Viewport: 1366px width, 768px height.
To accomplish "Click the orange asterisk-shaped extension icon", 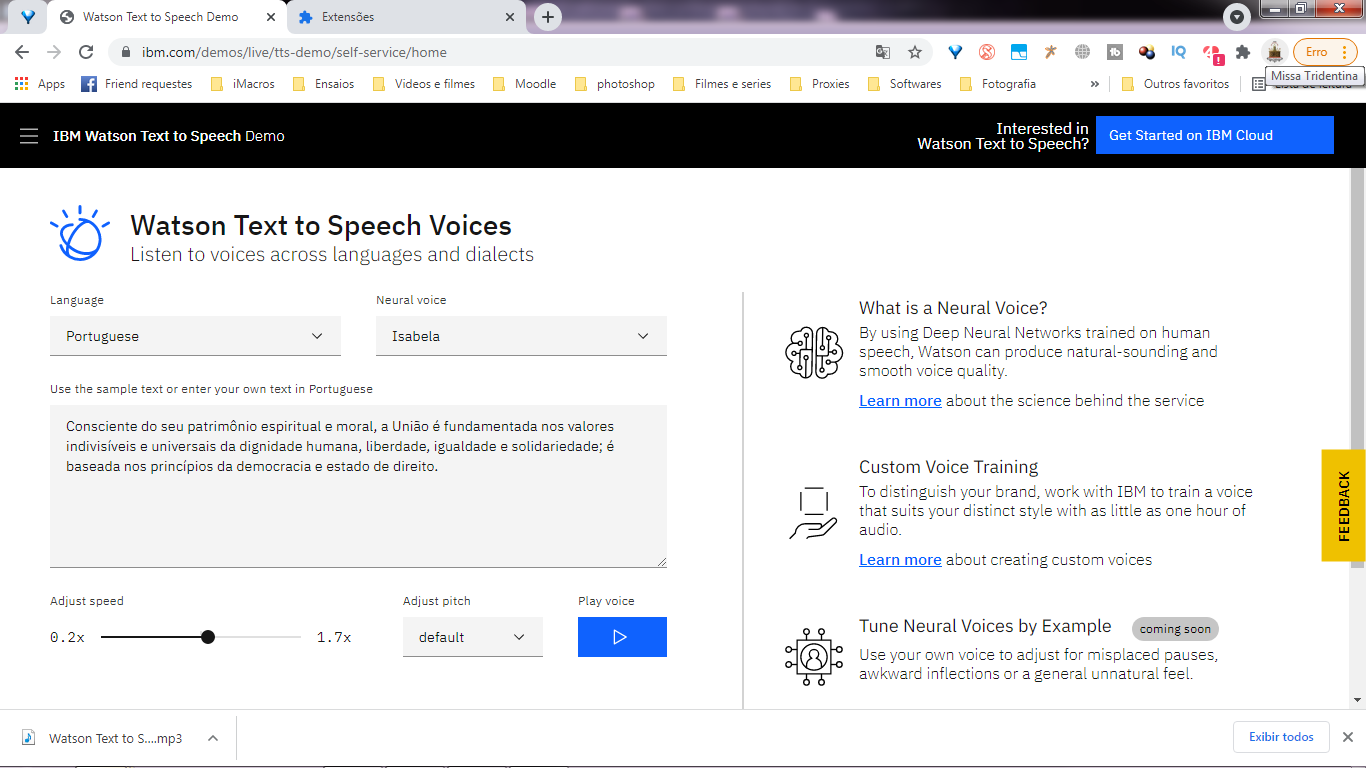I will (1050, 52).
